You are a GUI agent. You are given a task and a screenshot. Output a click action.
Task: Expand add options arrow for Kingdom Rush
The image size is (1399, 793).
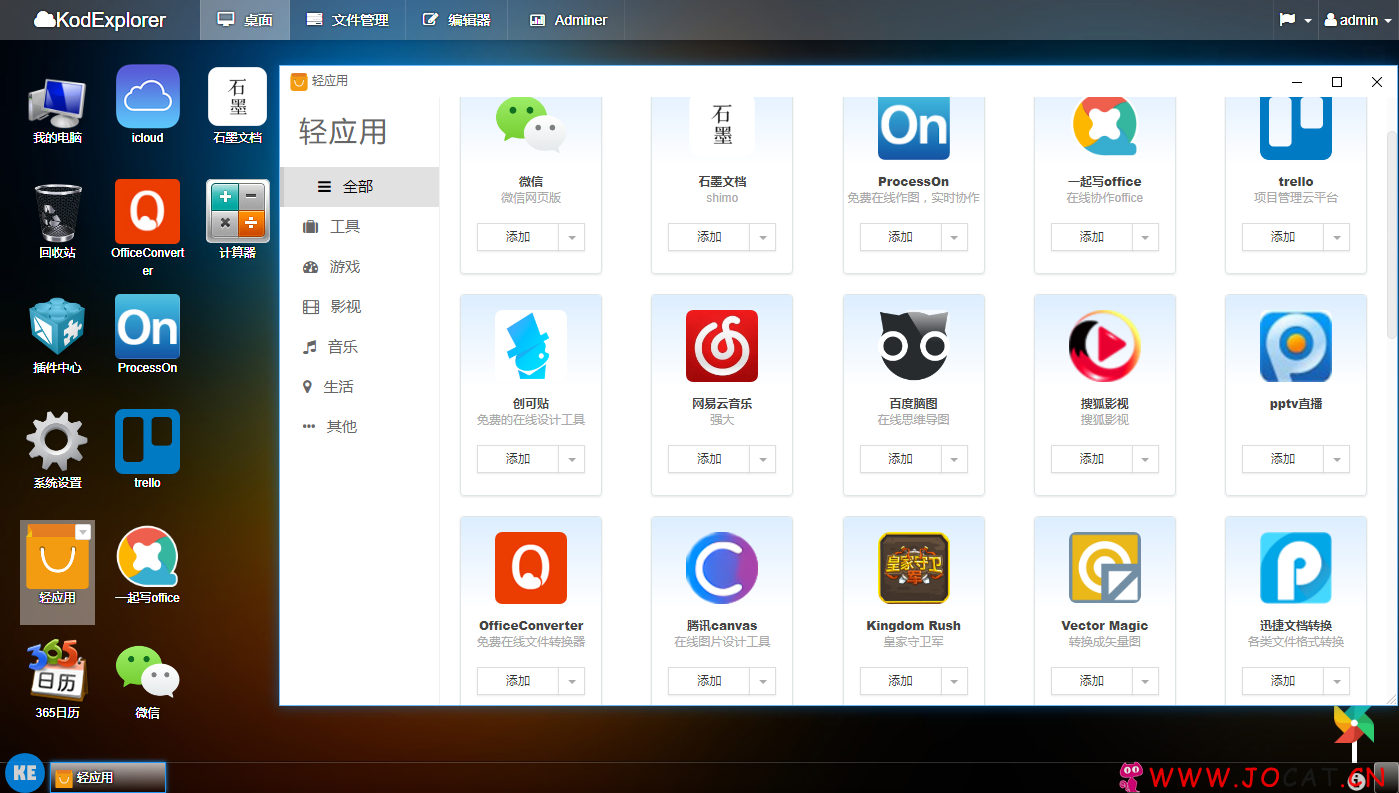955,681
